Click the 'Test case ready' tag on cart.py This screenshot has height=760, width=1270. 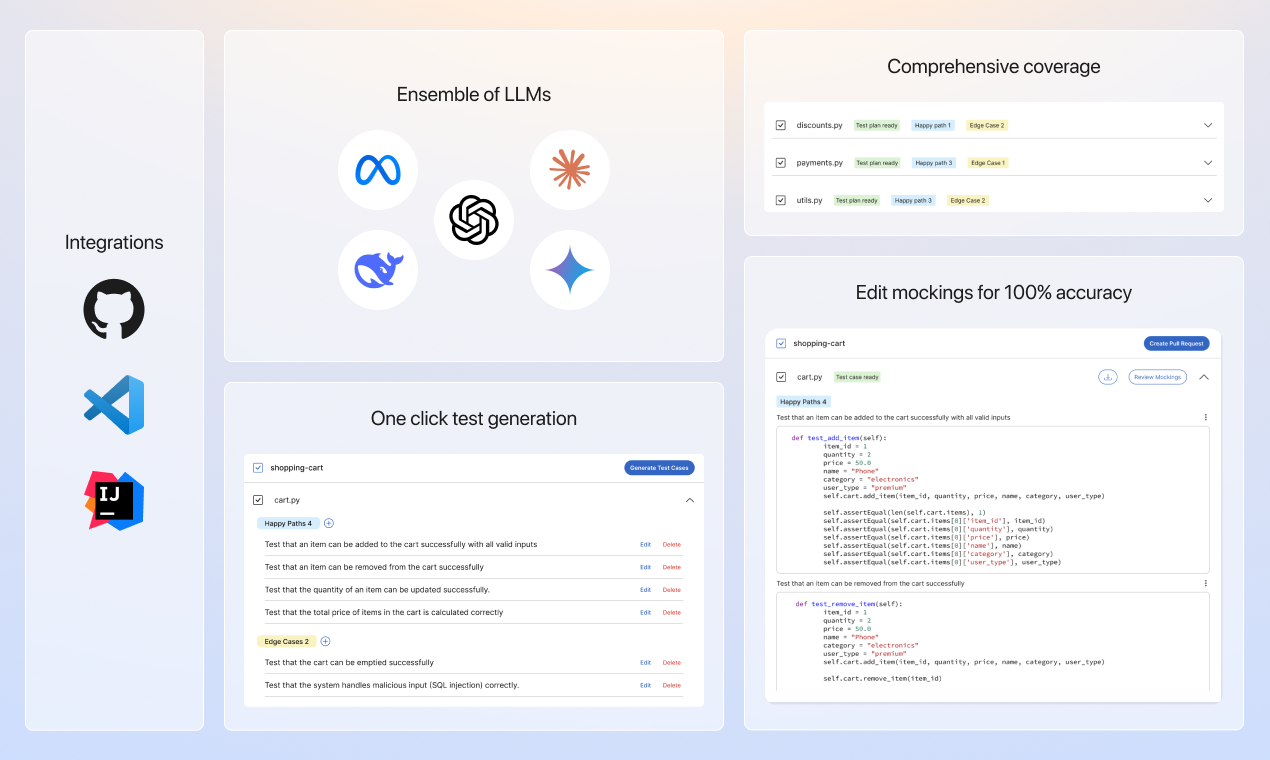click(x=857, y=377)
